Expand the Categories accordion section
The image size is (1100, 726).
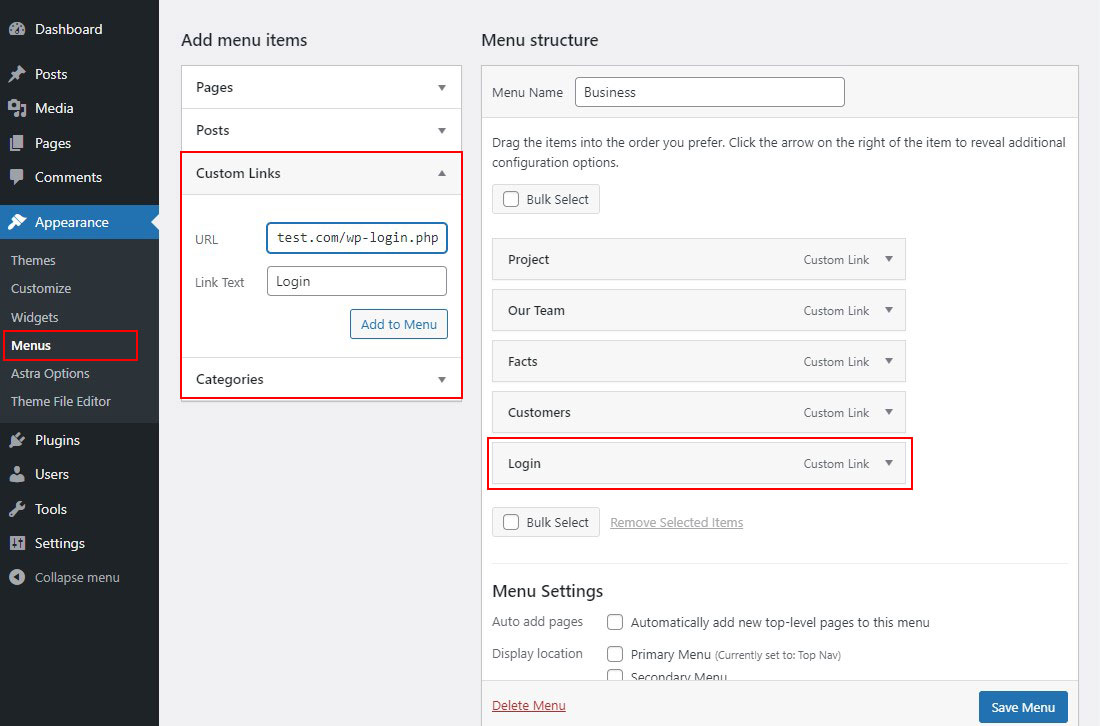(442, 379)
